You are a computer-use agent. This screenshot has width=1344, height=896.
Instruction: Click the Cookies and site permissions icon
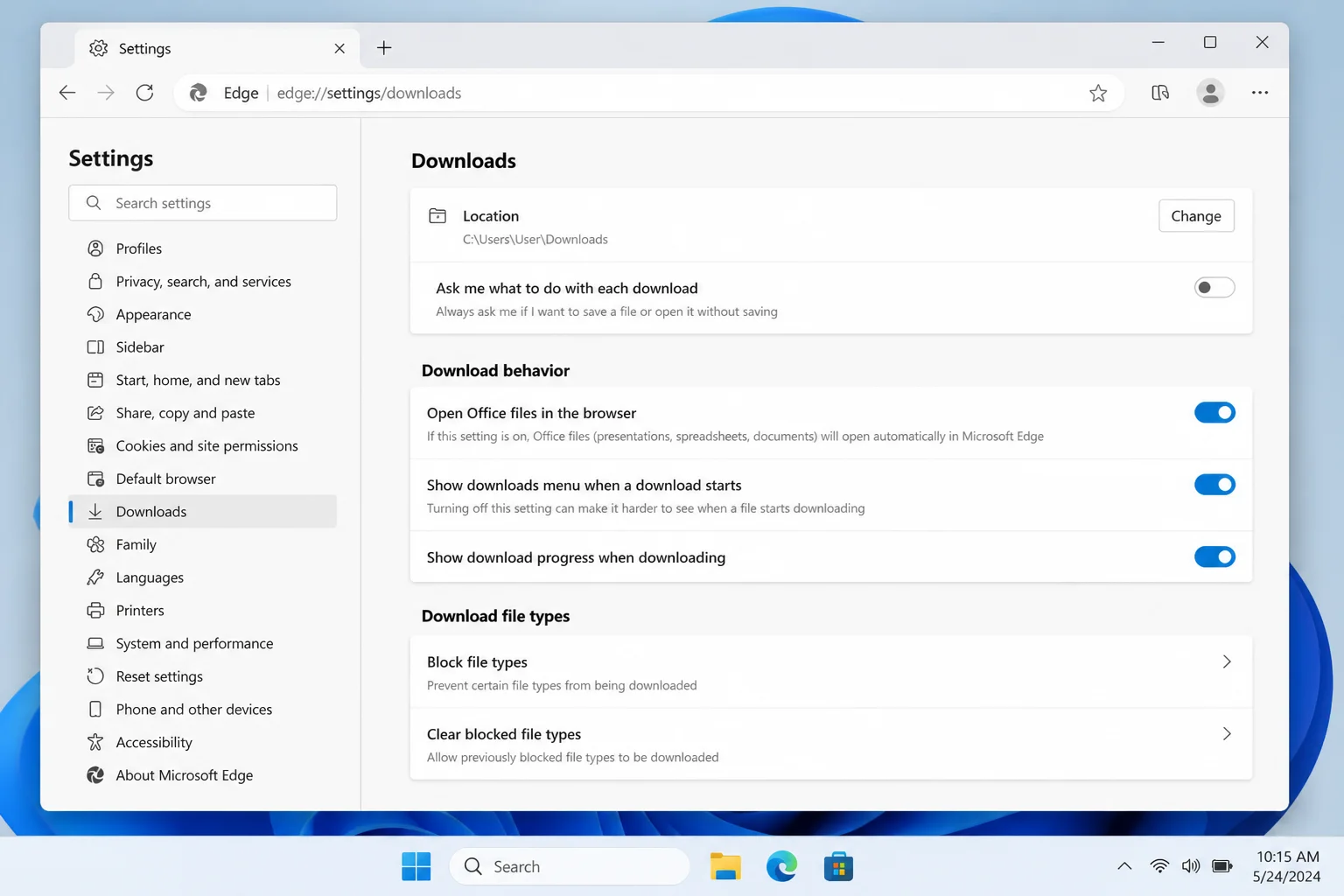pos(95,445)
